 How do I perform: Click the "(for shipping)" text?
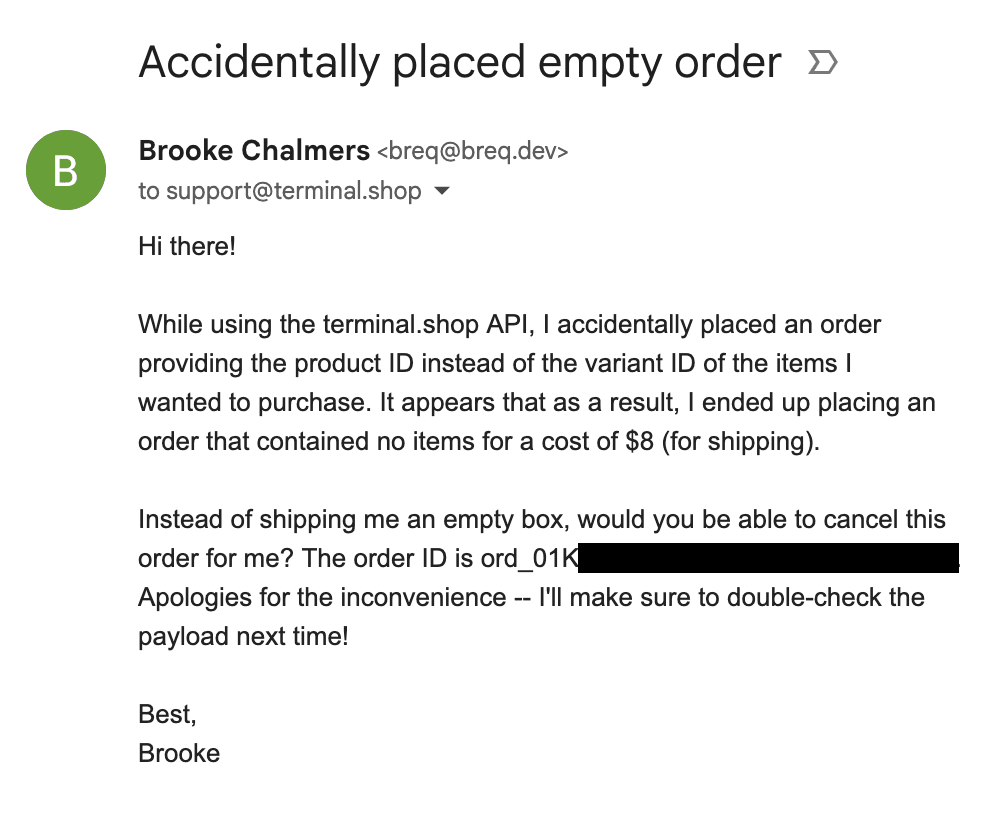[740, 442]
